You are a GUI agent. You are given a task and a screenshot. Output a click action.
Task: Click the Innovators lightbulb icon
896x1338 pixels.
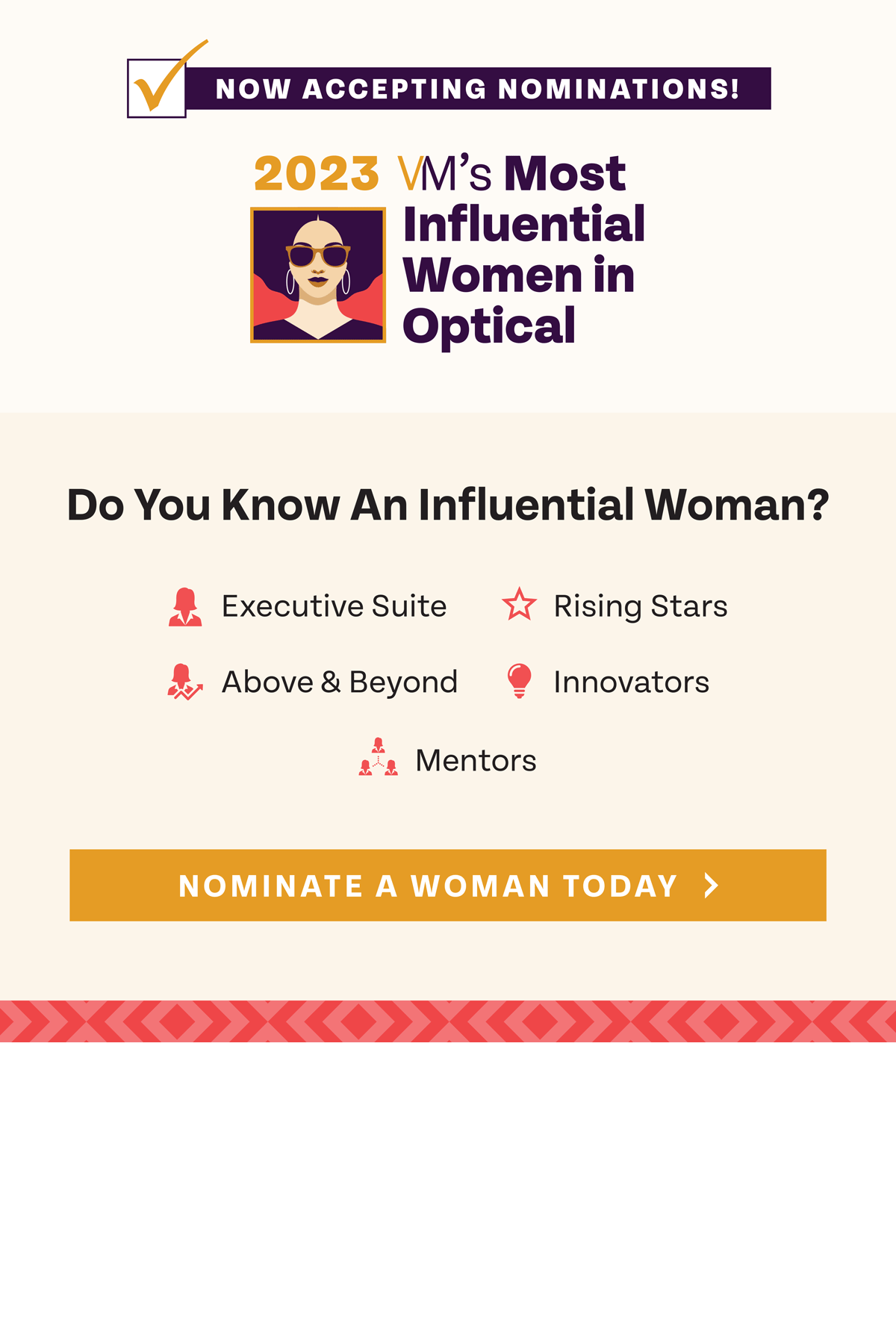(519, 681)
